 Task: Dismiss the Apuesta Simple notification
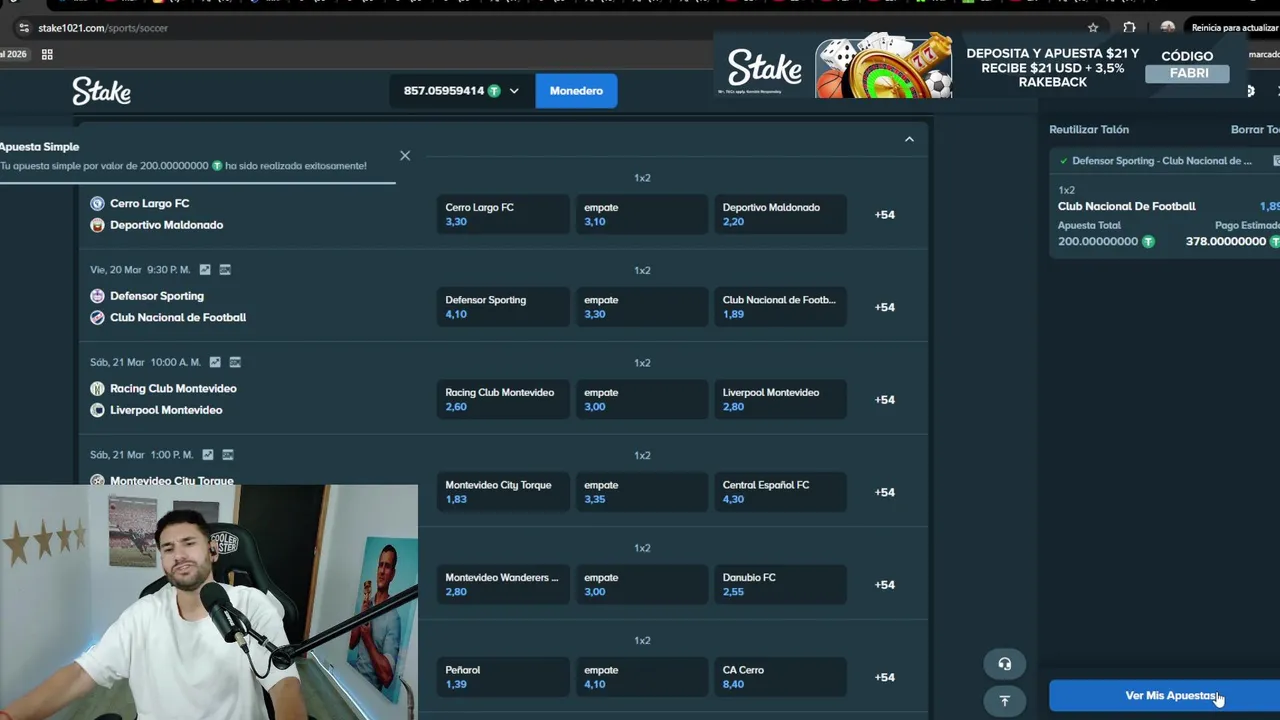click(x=405, y=156)
